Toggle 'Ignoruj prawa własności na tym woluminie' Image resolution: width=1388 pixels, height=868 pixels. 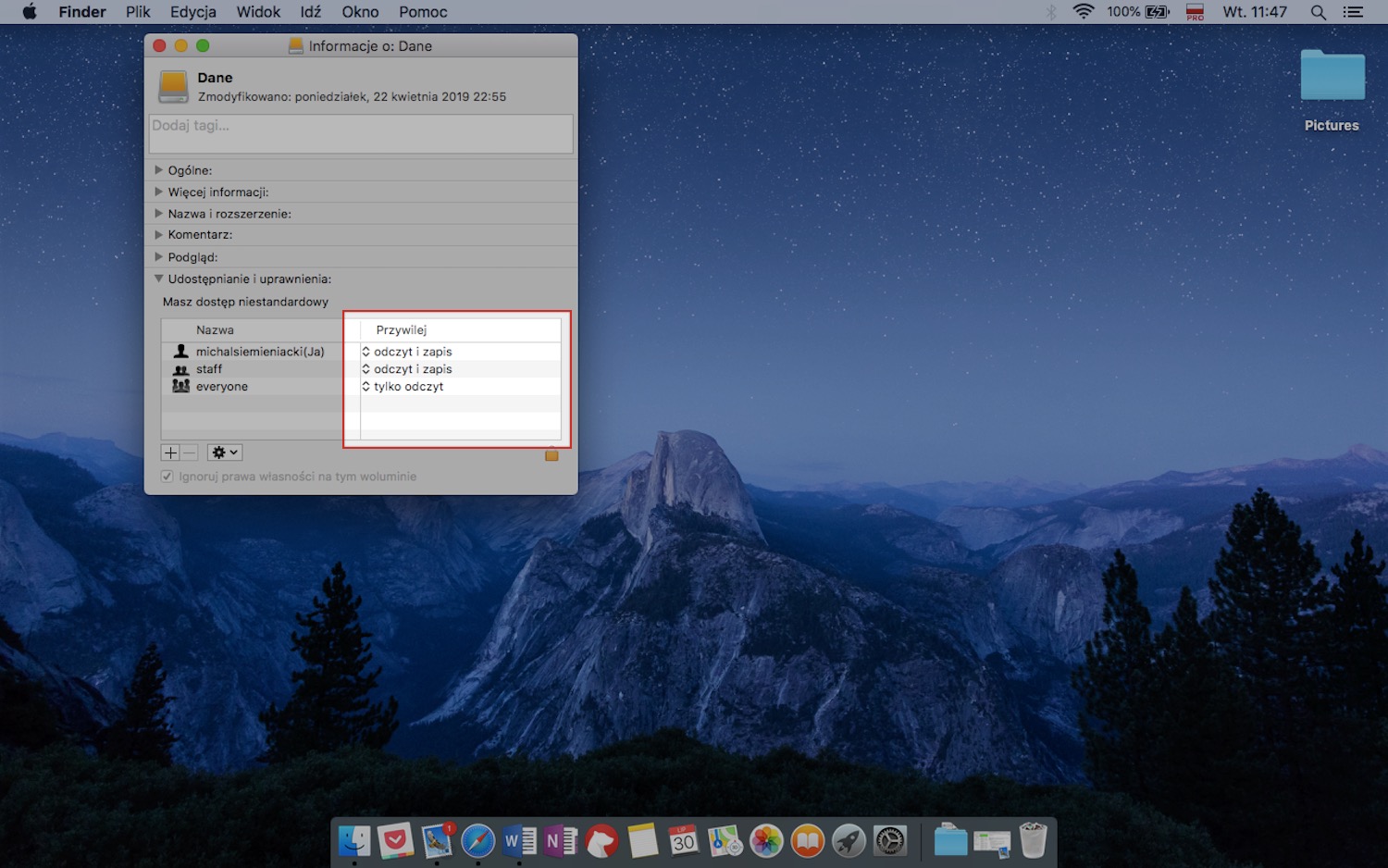click(x=167, y=476)
